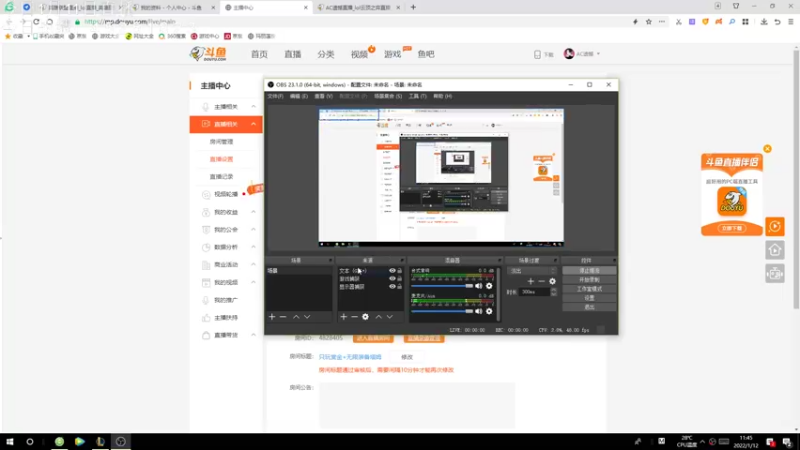Toggle visibility of the text (GDI+) source

[x=392, y=271]
